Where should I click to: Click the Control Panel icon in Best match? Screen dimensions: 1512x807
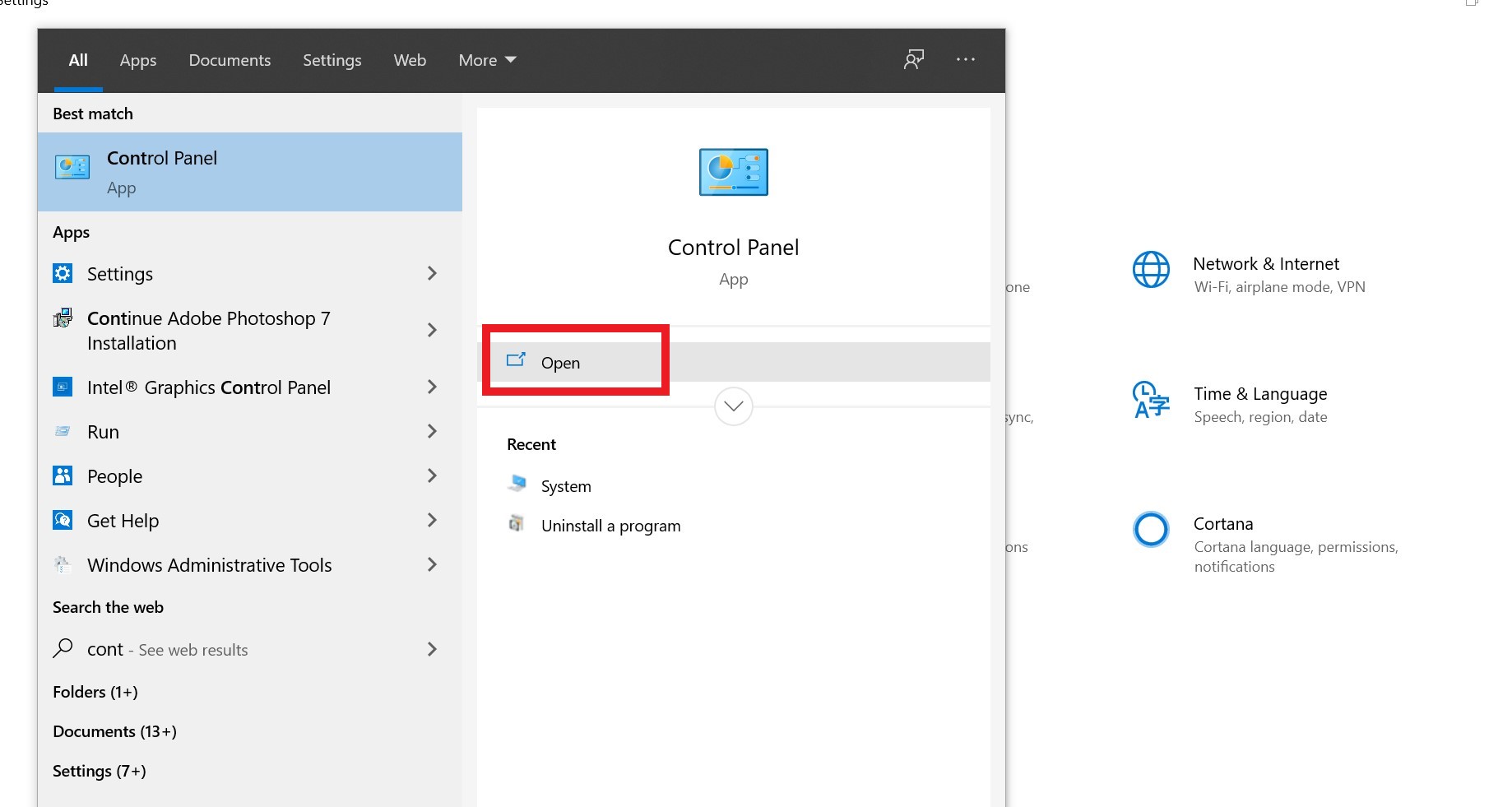click(72, 167)
